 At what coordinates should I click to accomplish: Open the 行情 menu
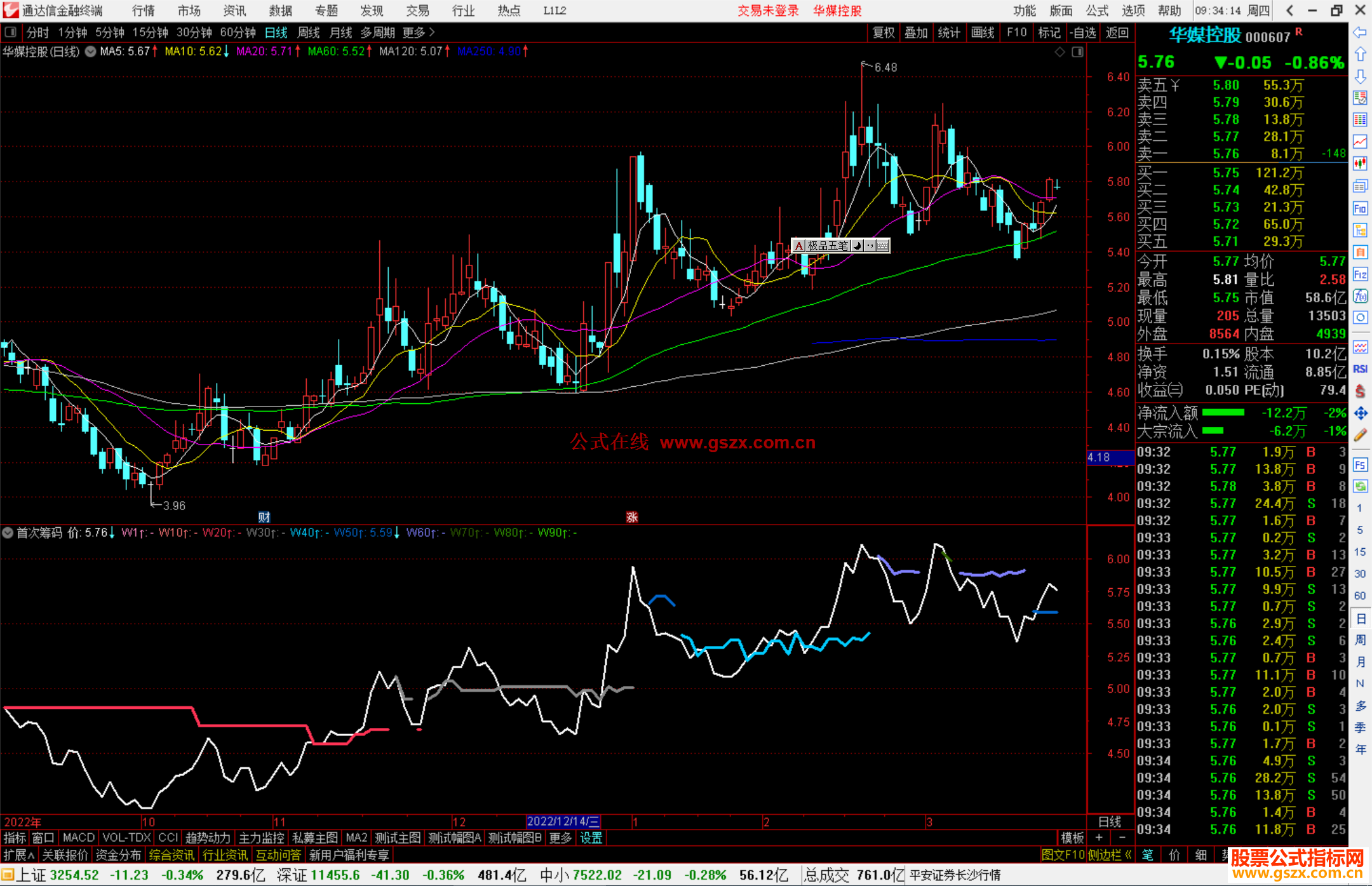[144, 11]
